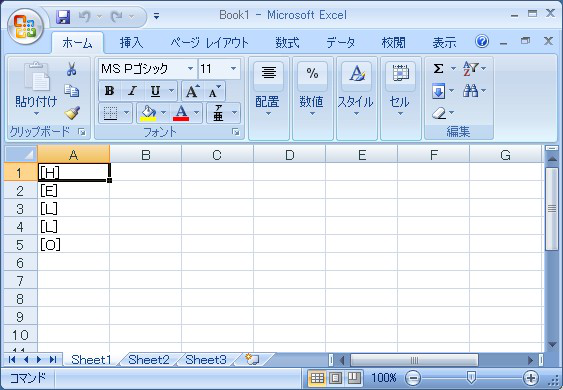The width and height of the screenshot is (563, 390).
Task: Click the 貼り付け paste button
Action: [36, 90]
